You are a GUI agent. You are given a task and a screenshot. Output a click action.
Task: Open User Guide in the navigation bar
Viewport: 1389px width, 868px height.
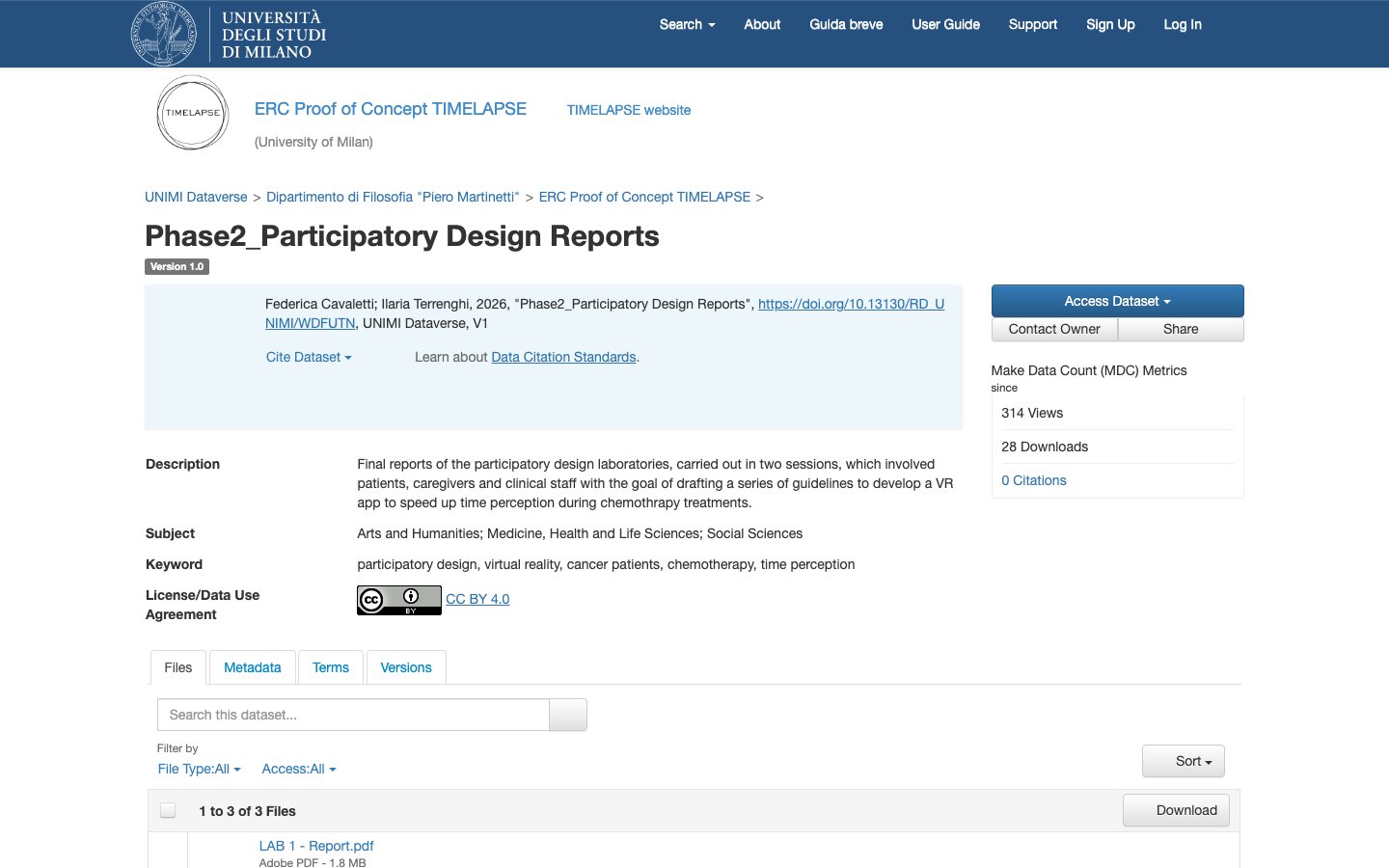pyautogui.click(x=945, y=24)
